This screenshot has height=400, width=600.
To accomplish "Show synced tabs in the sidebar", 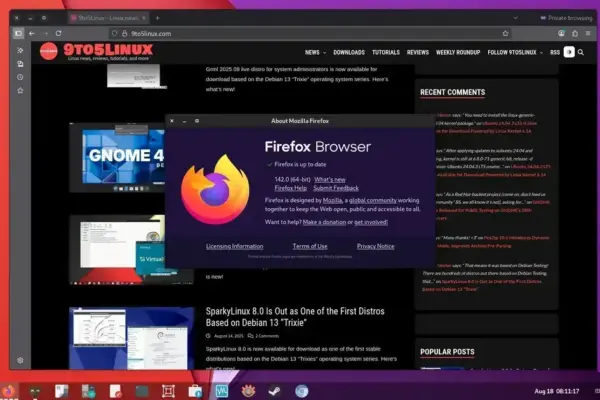I will click(20, 64).
